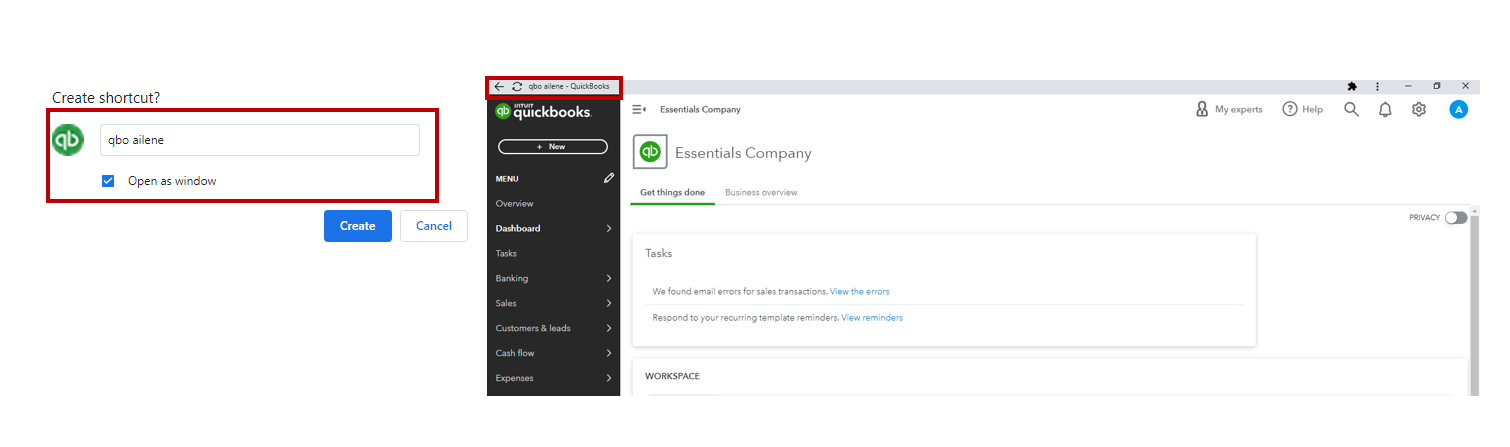The height and width of the screenshot is (447, 1510).
Task: Open Overview in the sidebar
Action: click(x=514, y=203)
